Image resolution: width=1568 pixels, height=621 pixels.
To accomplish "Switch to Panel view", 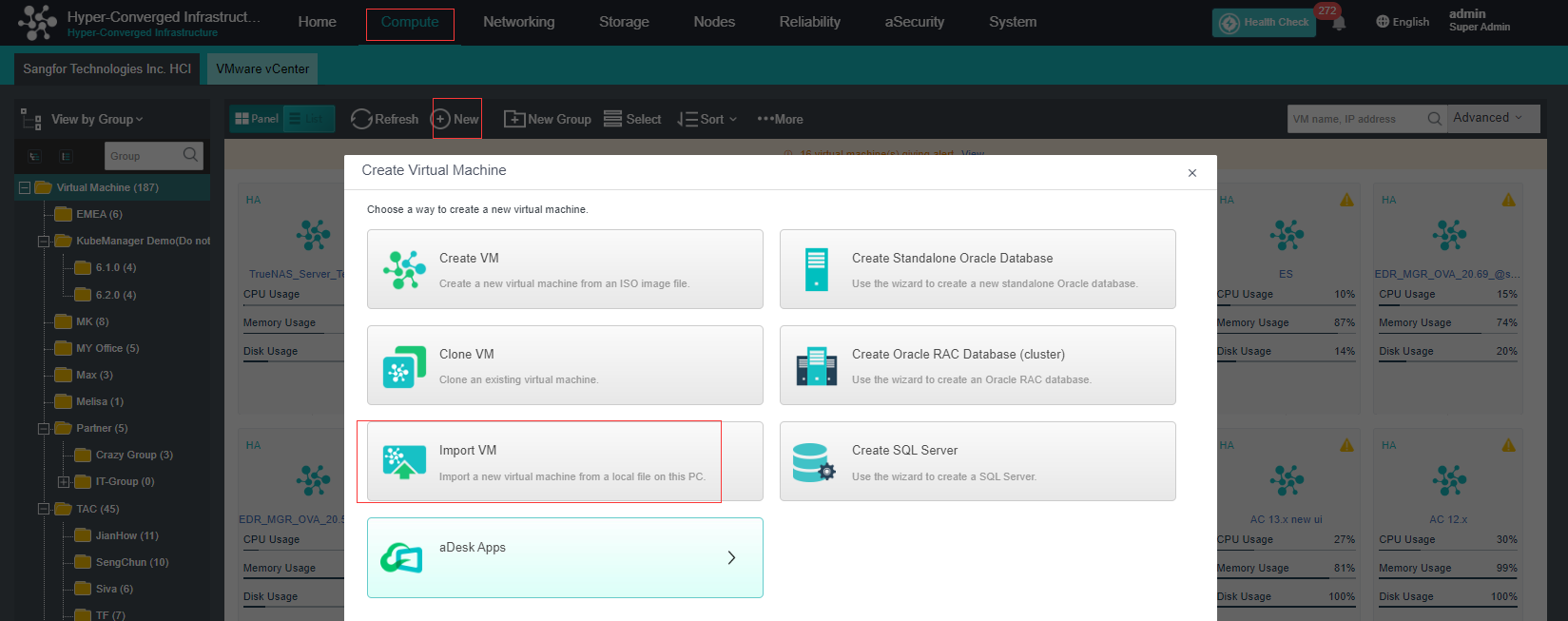I will coord(256,119).
